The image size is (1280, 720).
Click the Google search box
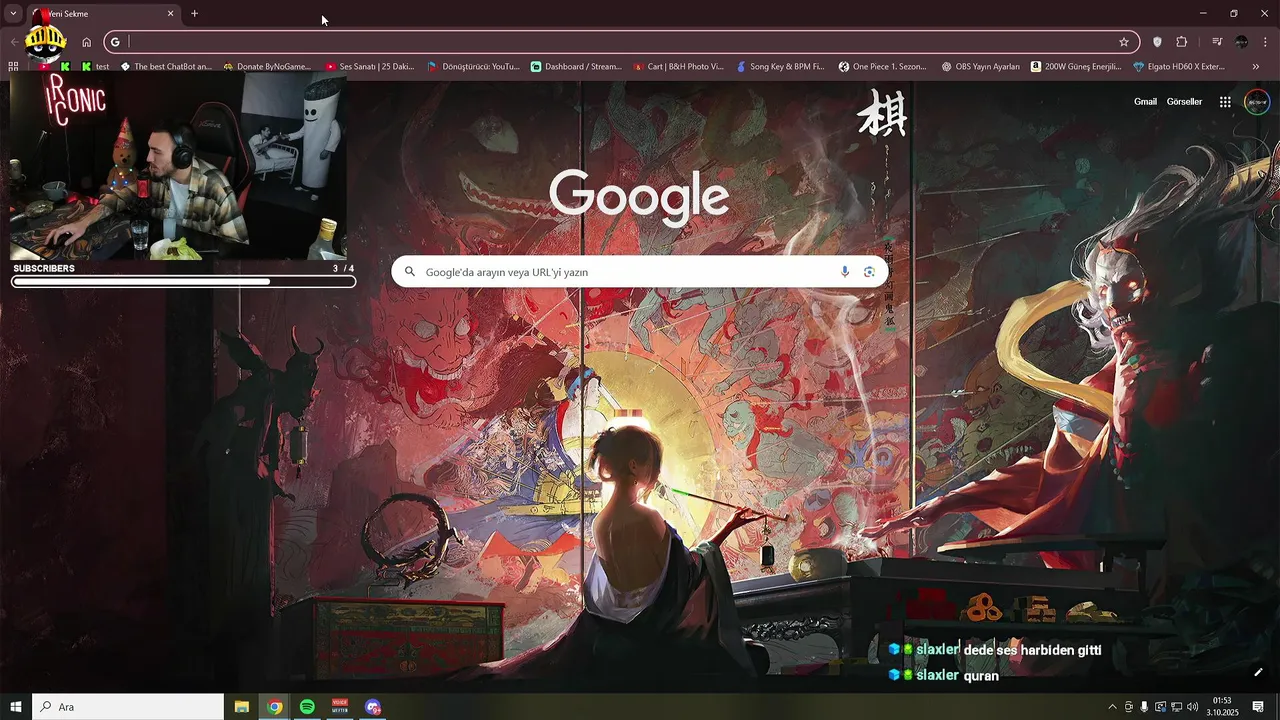click(640, 272)
